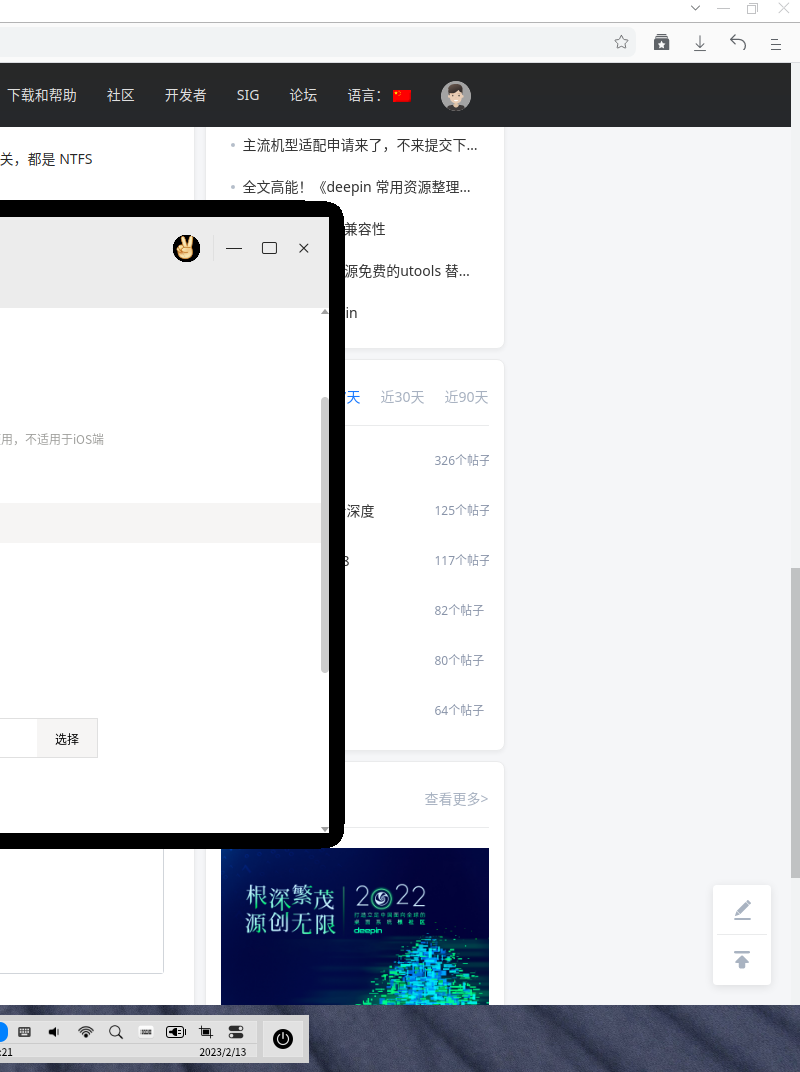This screenshot has height=1072, width=800.
Task: Switch ranking to 近90天 tab
Action: click(466, 397)
